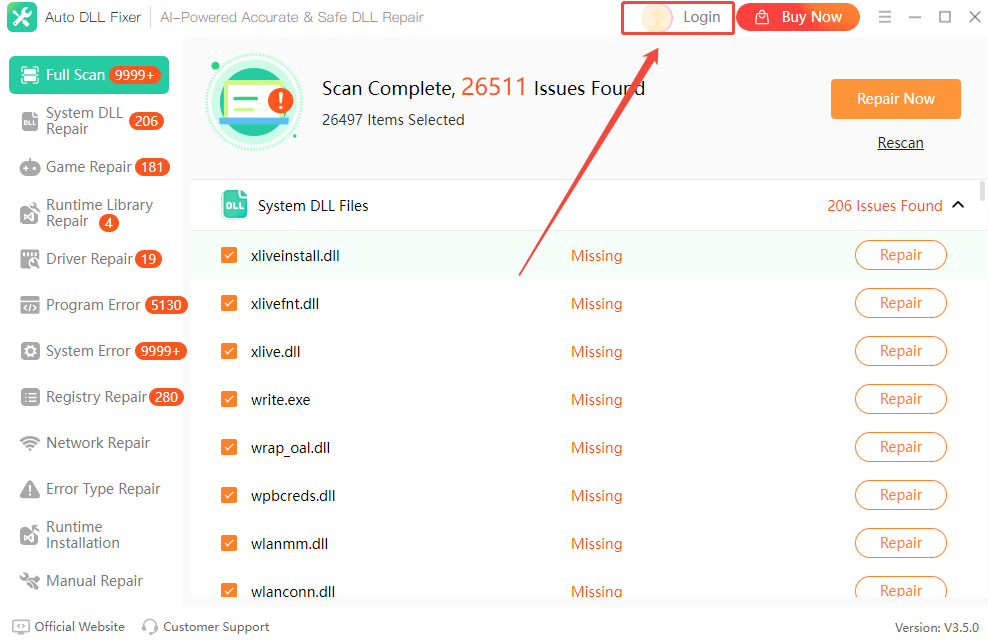Click the Error Type Repair warning icon

point(30,490)
